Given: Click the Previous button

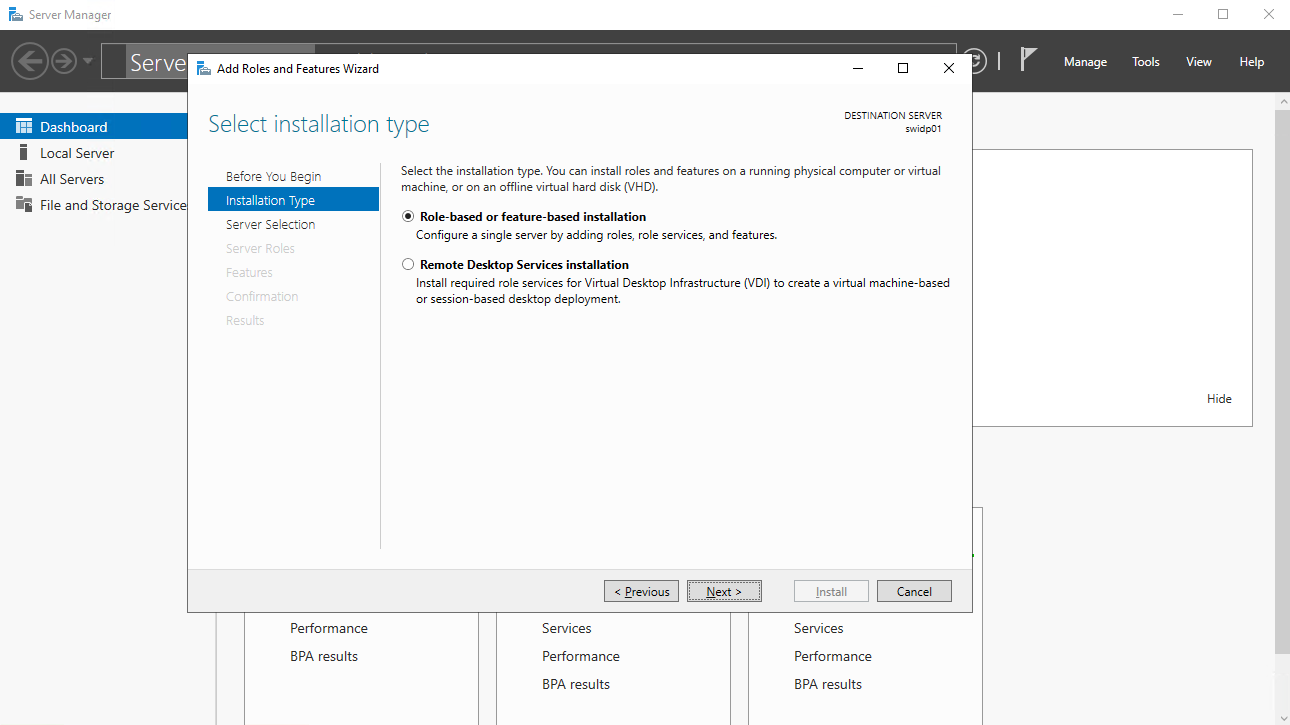Looking at the screenshot, I should pyautogui.click(x=642, y=592).
